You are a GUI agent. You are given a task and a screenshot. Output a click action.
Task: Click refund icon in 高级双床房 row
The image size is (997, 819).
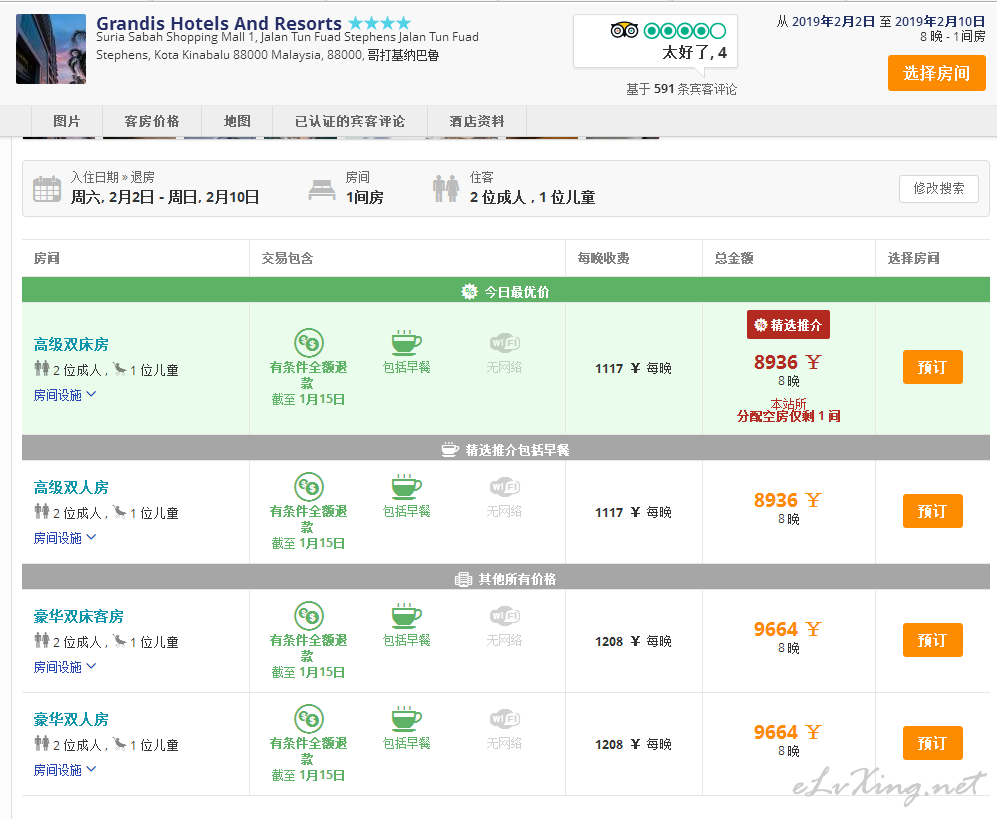[309, 343]
